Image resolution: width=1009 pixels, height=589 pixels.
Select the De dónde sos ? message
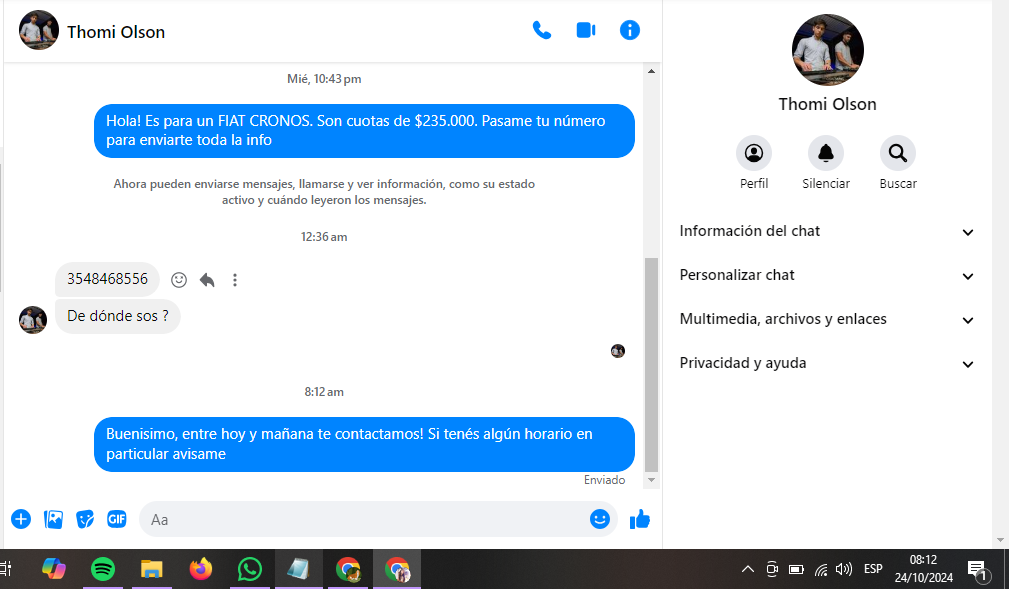tap(118, 316)
